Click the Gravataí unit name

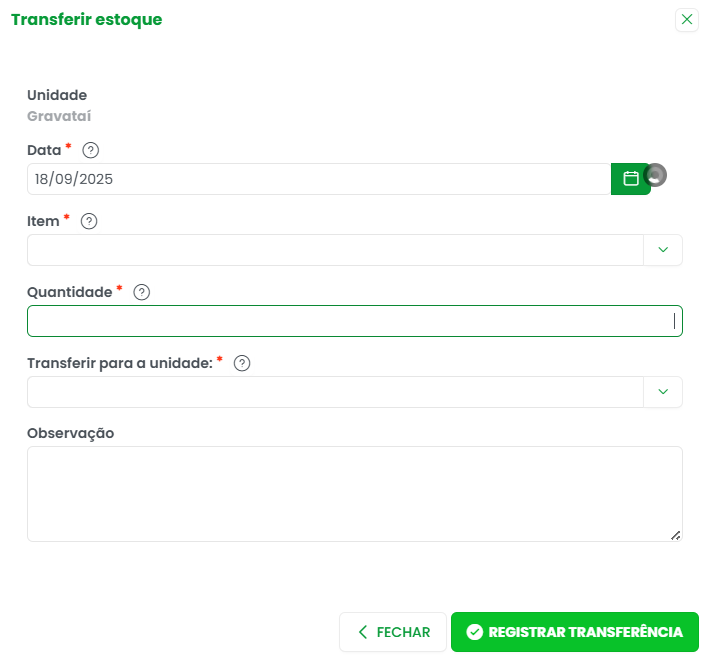point(59,116)
